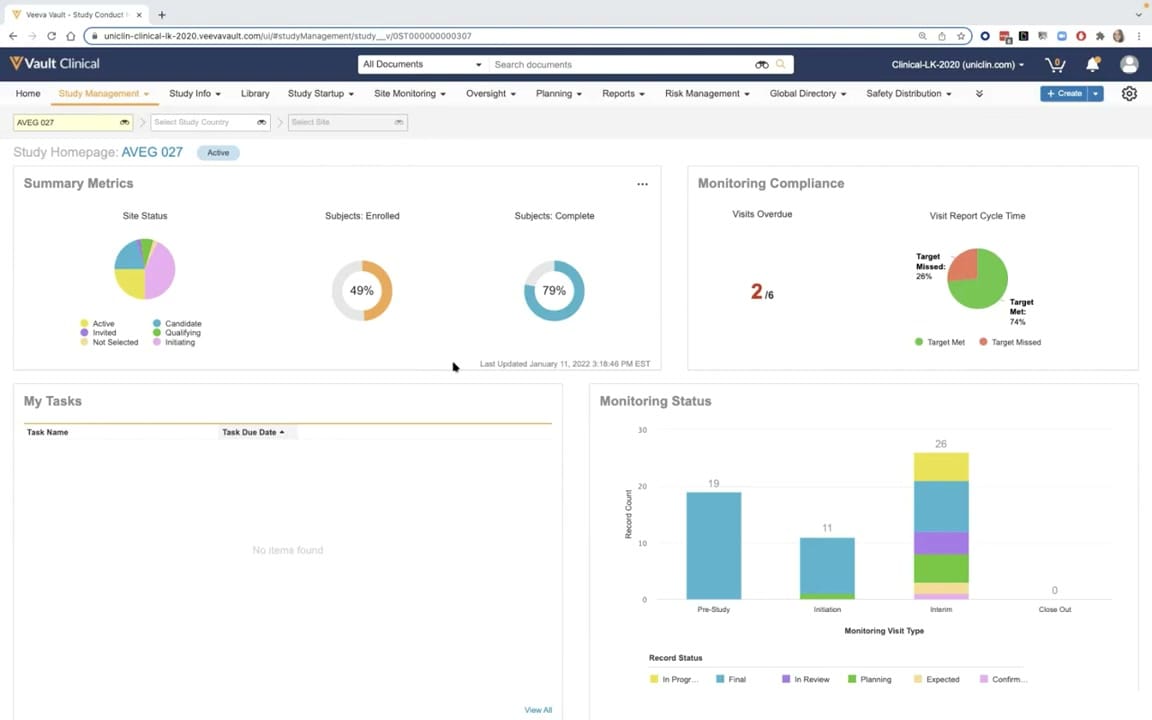Image resolution: width=1152 pixels, height=720 pixels.
Task: Click the Vault Clinical logo
Action: [55, 64]
